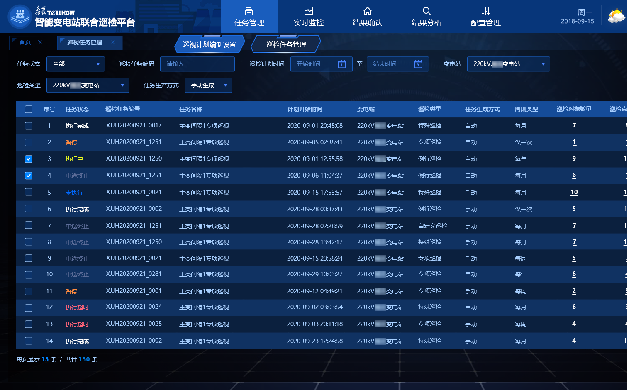Viewport: 627px width, 390px height.
Task: Click the platform logo emblem at top left
Action: pos(20,17)
